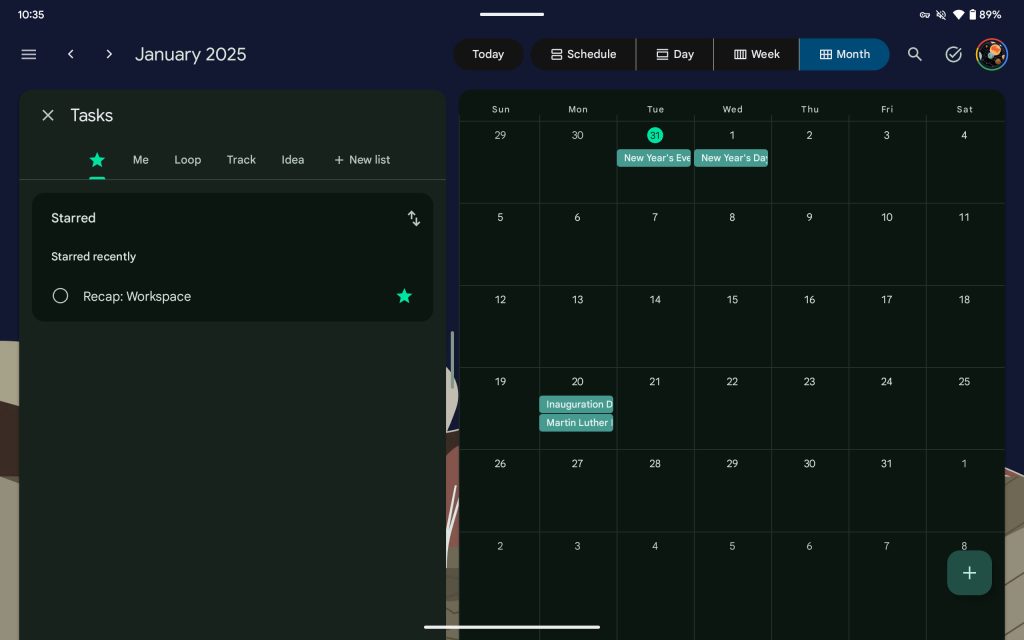Open the hamburger main menu

pyautogui.click(x=29, y=54)
